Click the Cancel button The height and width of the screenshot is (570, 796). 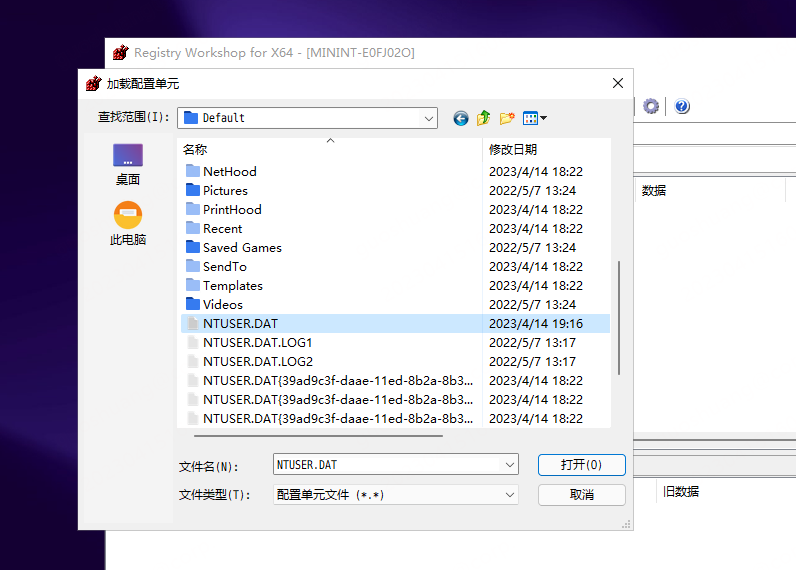(x=581, y=495)
